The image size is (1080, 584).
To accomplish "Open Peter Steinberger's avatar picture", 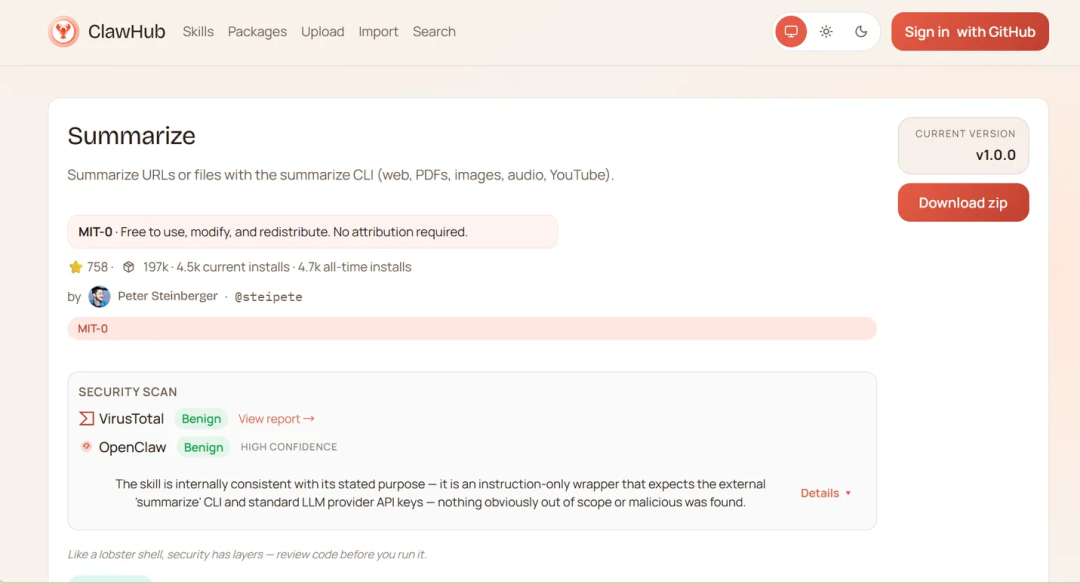I will click(99, 297).
